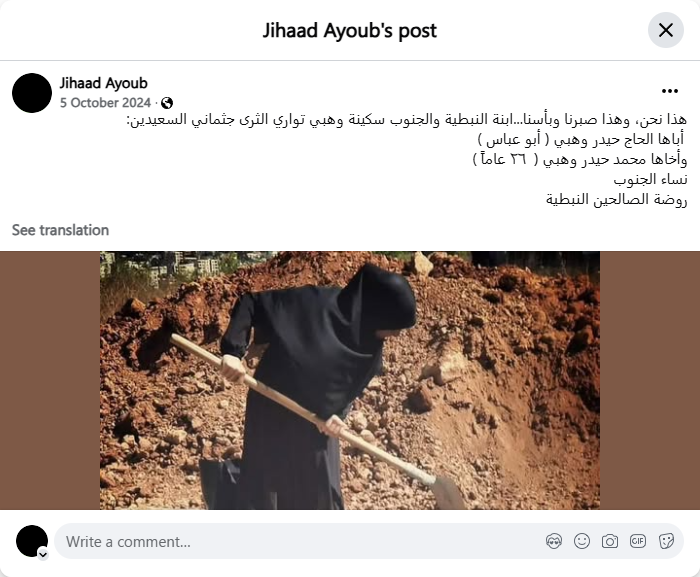Click the Jihaad Ayoub author name
The width and height of the screenshot is (700, 577).
coord(104,83)
